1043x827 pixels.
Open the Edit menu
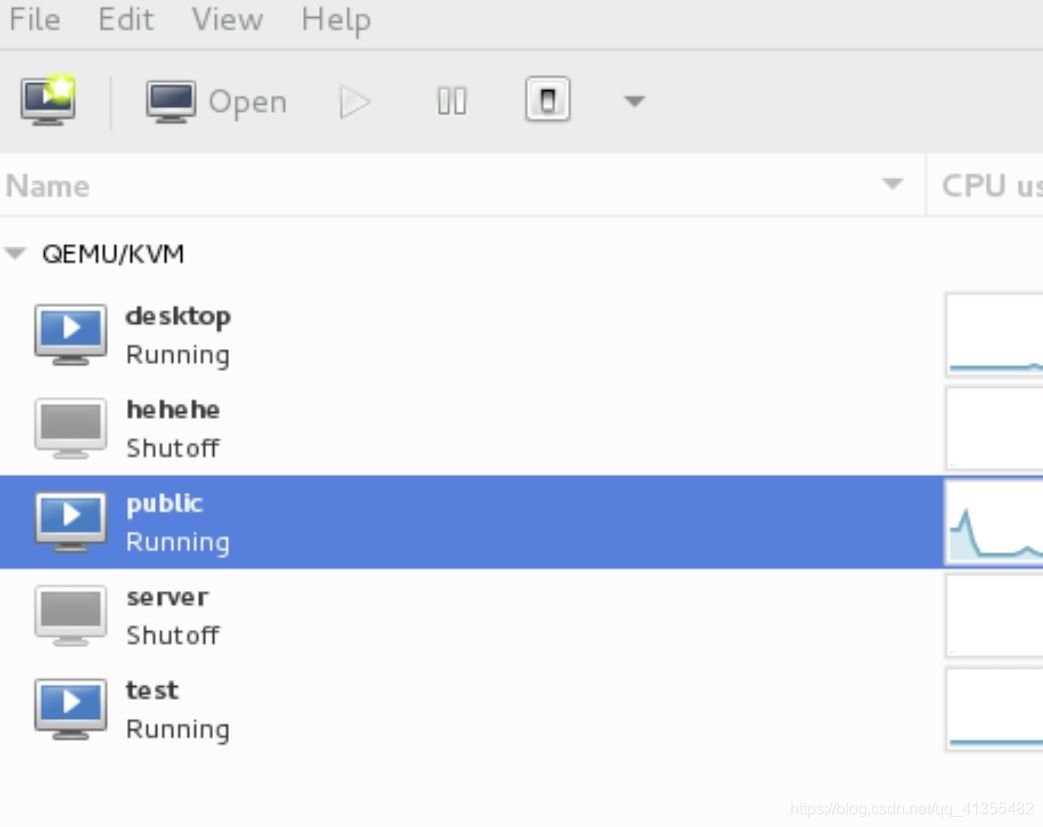point(126,19)
